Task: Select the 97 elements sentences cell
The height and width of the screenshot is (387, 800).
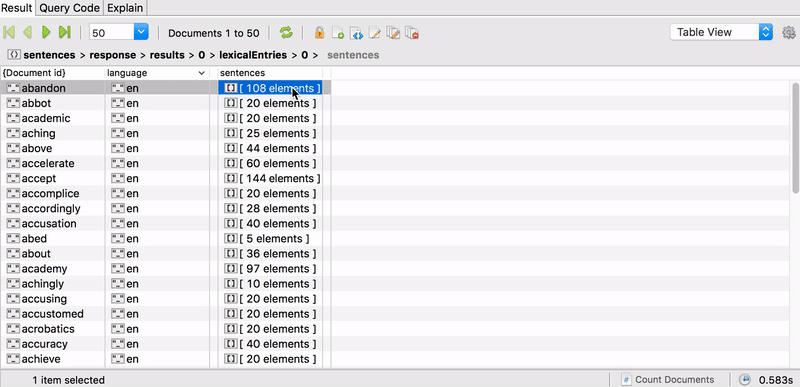Action: [x=270, y=269]
